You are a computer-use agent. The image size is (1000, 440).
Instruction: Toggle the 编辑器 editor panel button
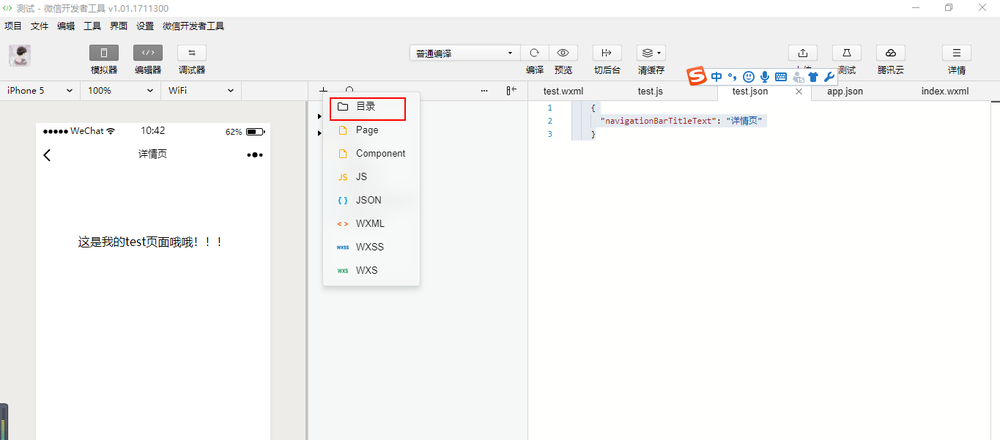tap(147, 53)
